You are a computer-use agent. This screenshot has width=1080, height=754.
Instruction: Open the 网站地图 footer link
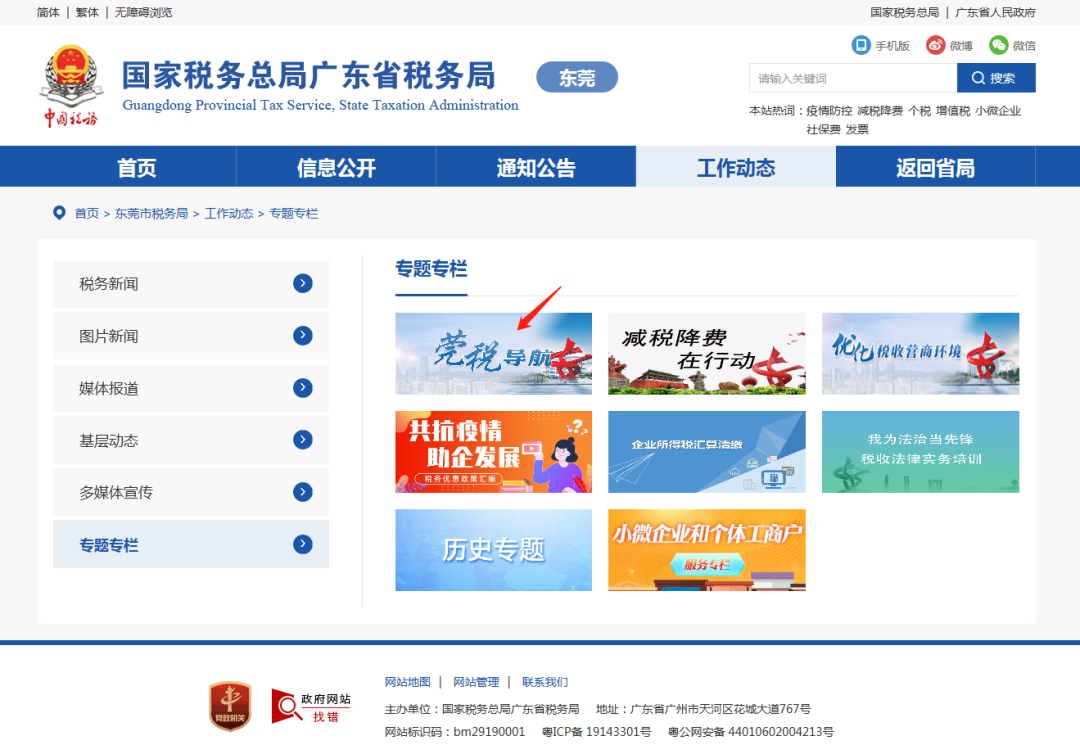point(408,682)
